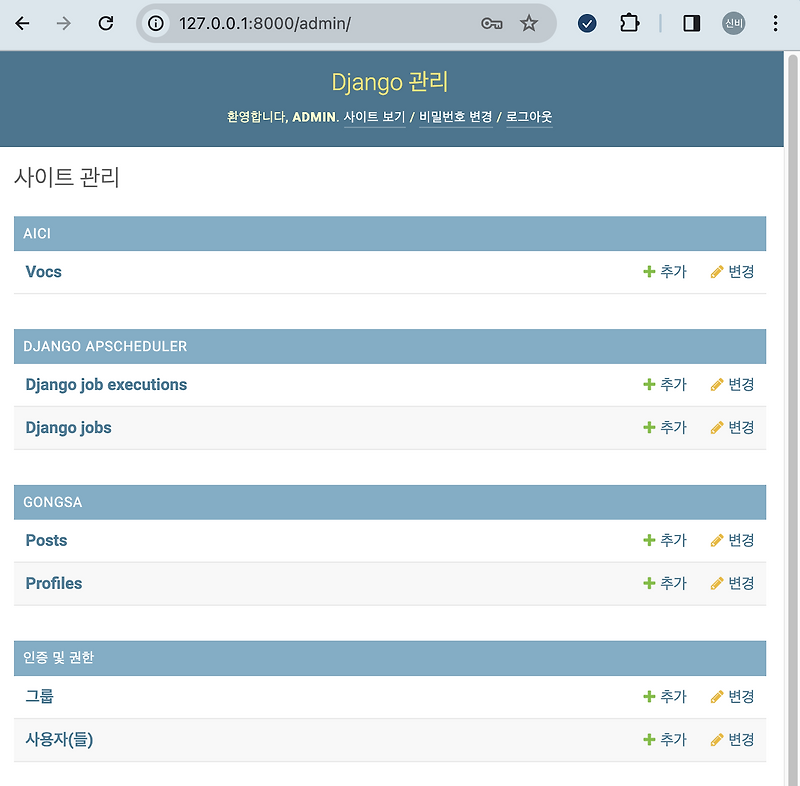Viewport: 800px width, 786px height.
Task: Open Chrome's three-dot menu
Action: pyautogui.click(x=776, y=22)
